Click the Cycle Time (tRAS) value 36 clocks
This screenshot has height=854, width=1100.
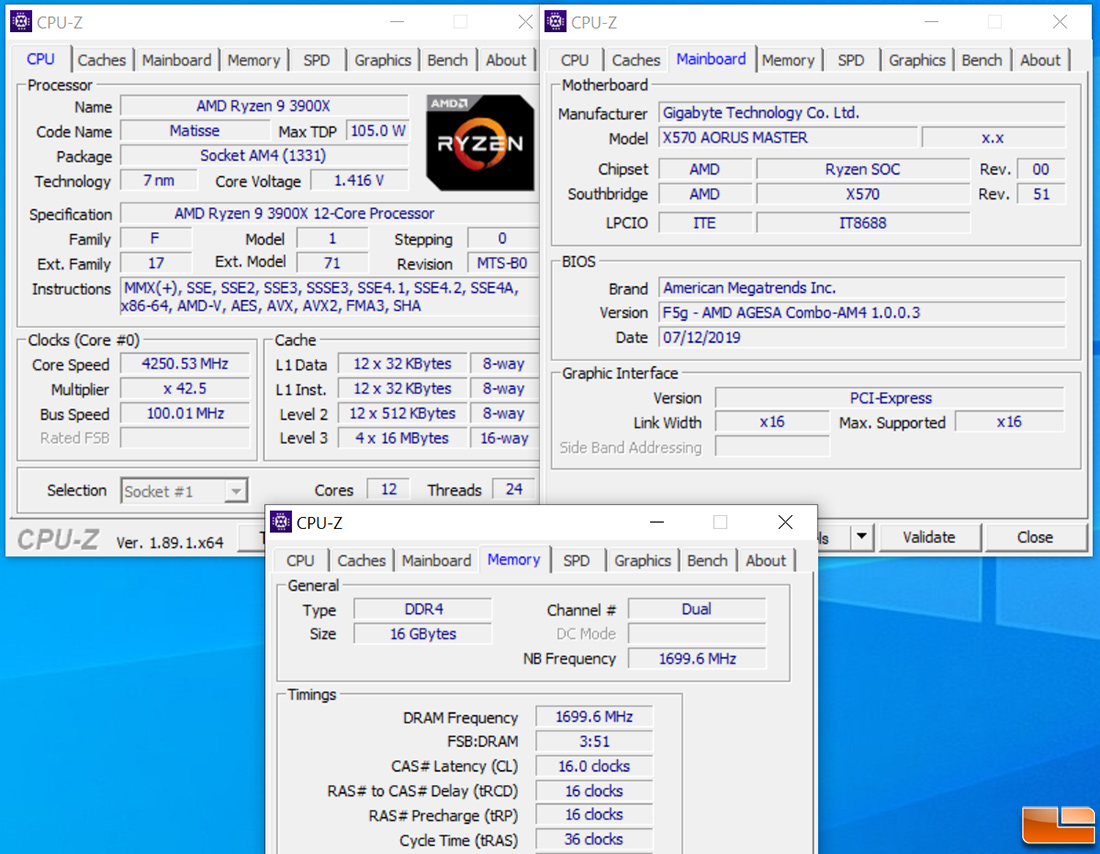click(x=594, y=840)
